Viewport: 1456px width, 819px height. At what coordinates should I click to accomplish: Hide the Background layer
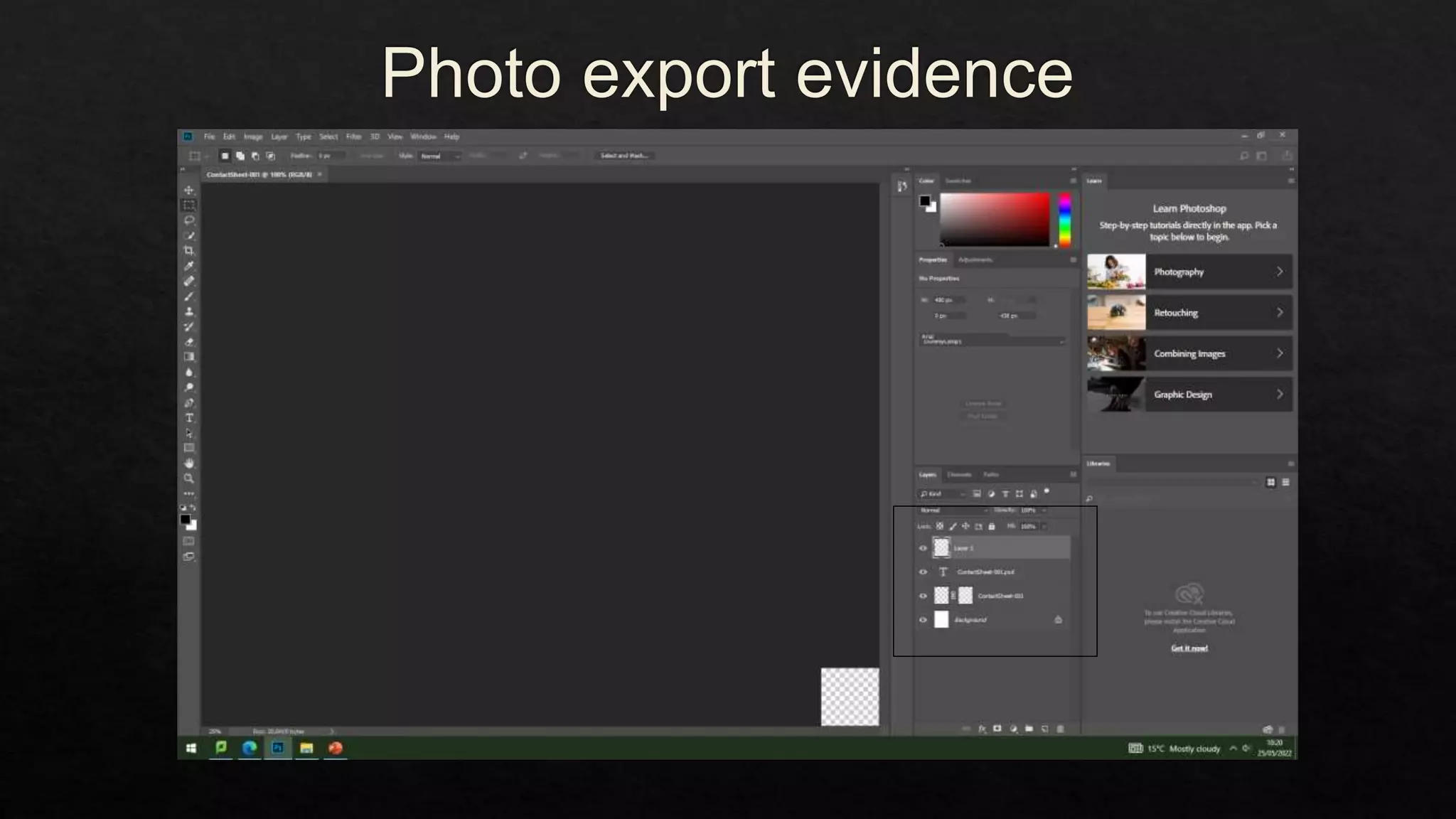click(923, 620)
